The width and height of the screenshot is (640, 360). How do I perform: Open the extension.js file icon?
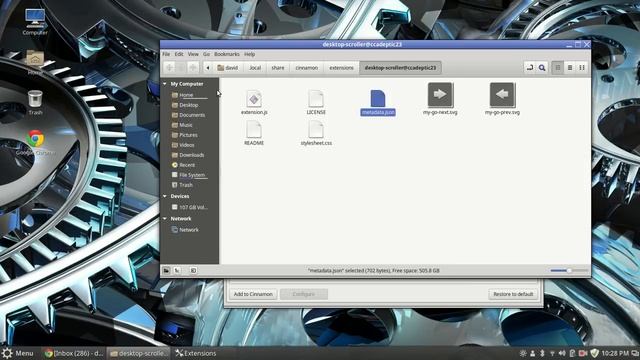click(x=254, y=99)
